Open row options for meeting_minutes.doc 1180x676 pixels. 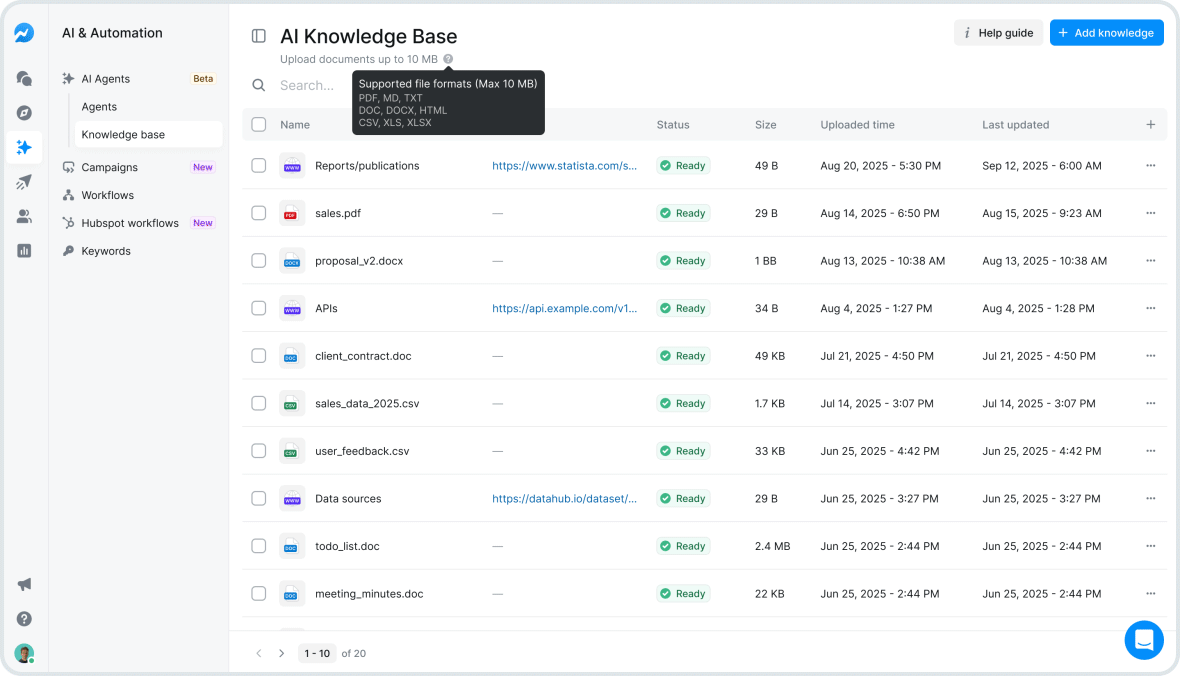coord(1151,593)
